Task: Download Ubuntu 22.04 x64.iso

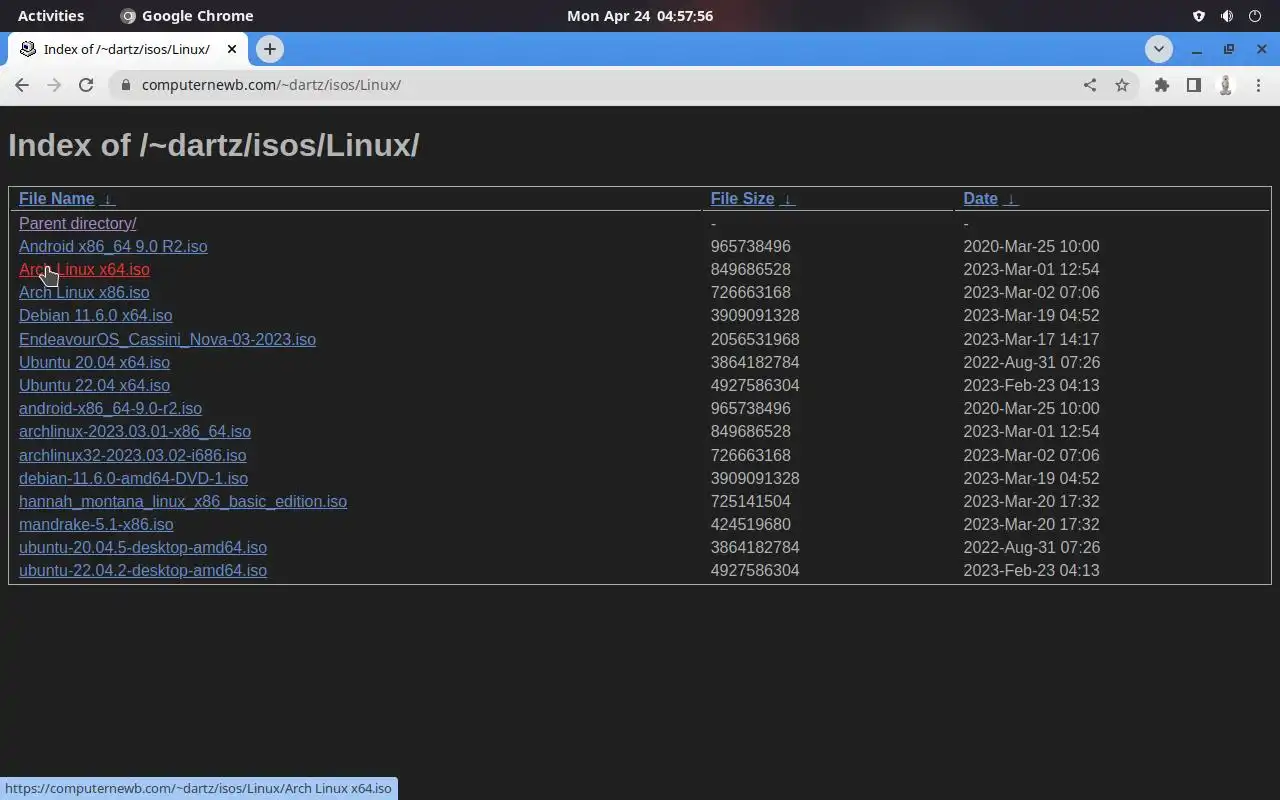Action: coord(94,385)
